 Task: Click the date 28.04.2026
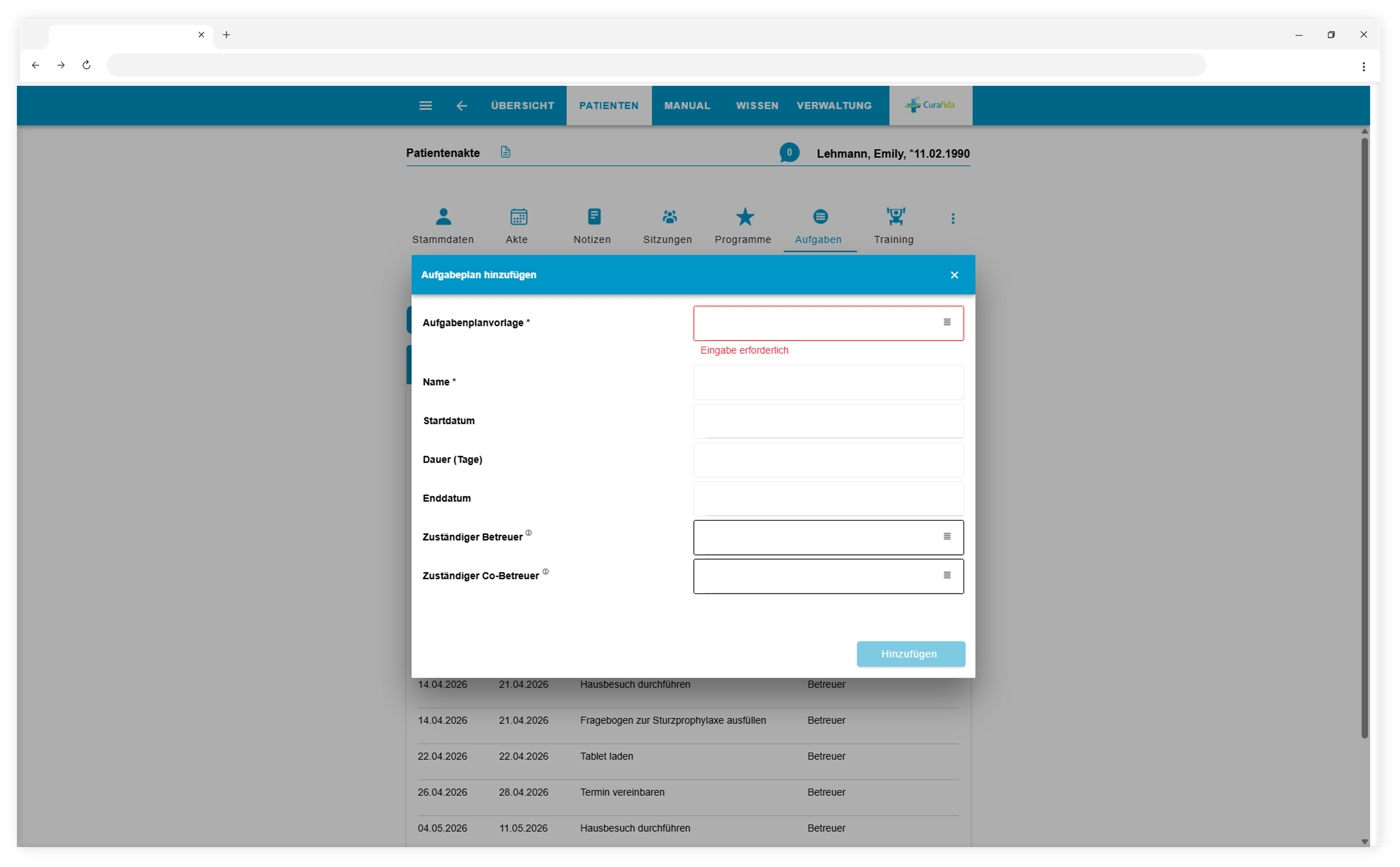523,792
